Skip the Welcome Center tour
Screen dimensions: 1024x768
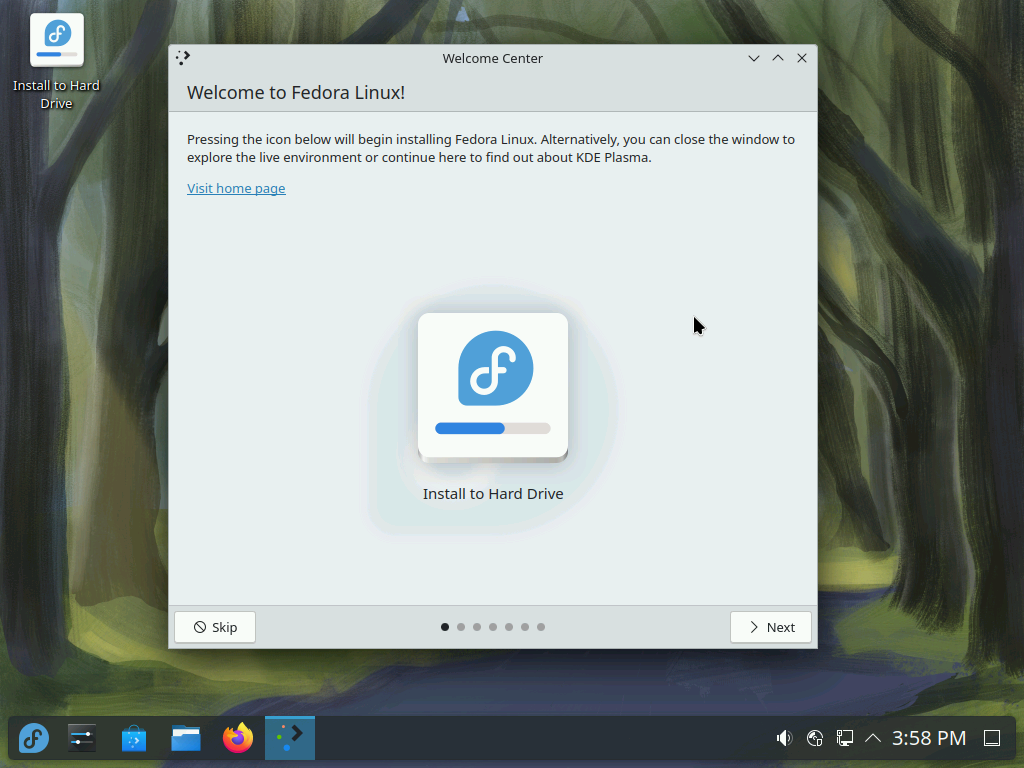[x=215, y=628]
